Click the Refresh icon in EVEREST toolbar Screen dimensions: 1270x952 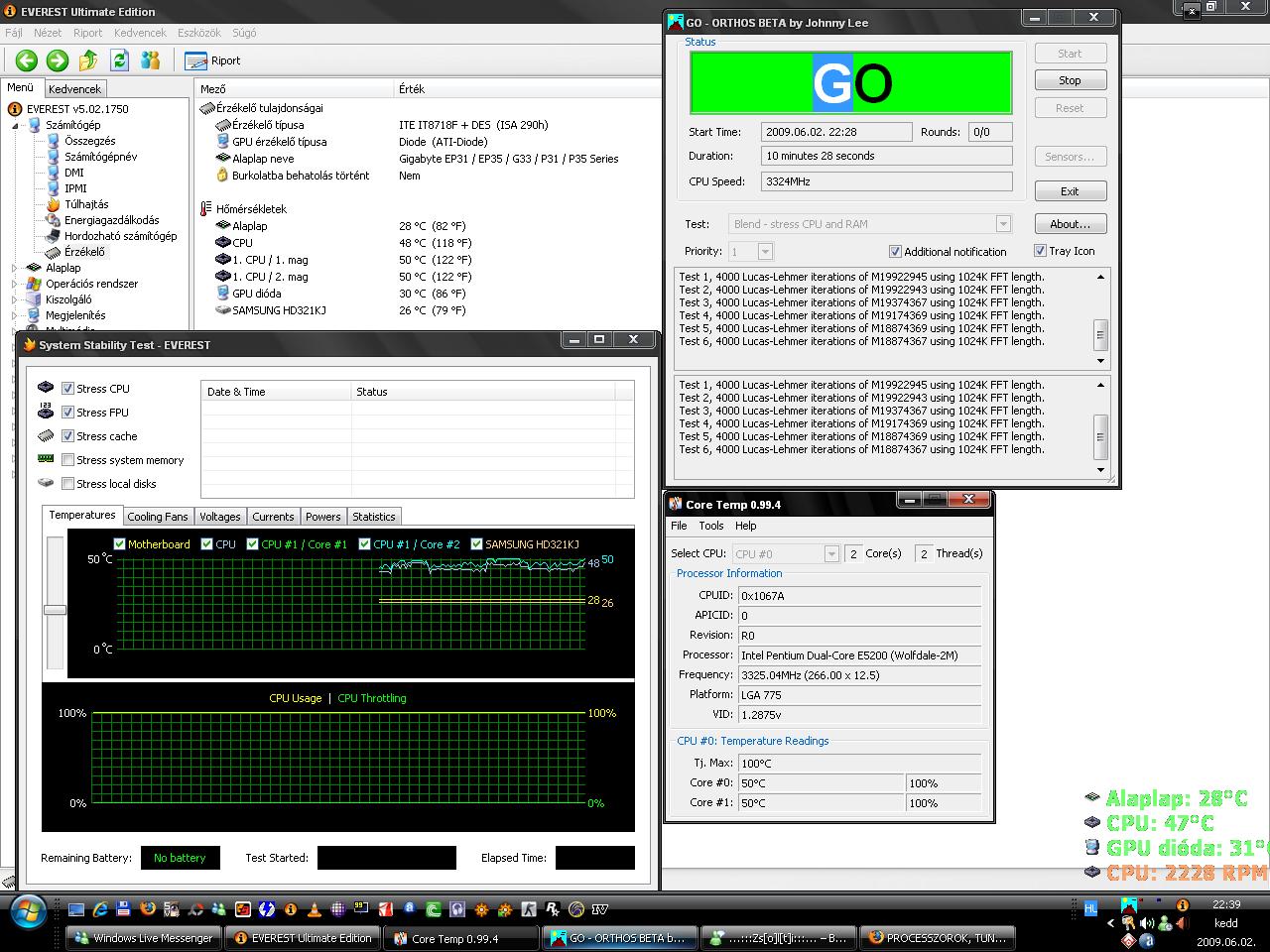point(120,60)
